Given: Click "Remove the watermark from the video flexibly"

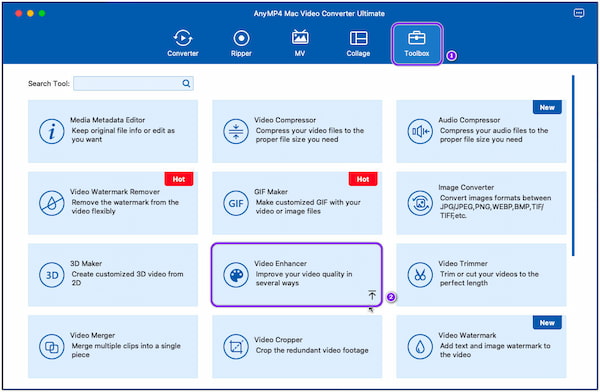Looking at the screenshot, I should (125, 206).
